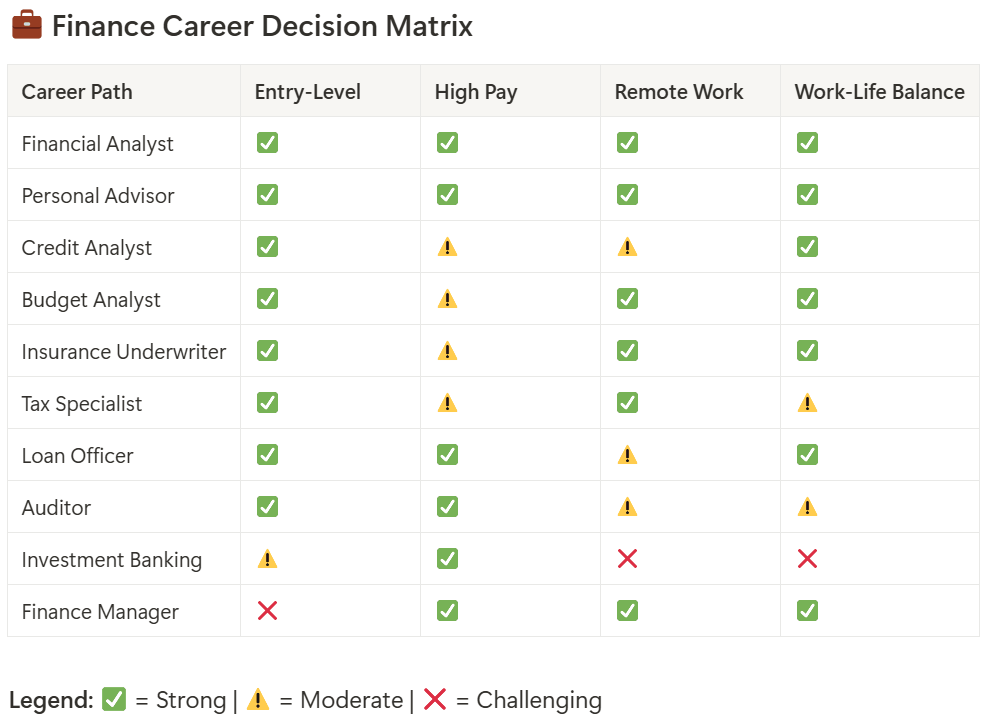Click Investment Banking's Entry-Level warning icon
The image size is (994, 724).
tap(267, 559)
